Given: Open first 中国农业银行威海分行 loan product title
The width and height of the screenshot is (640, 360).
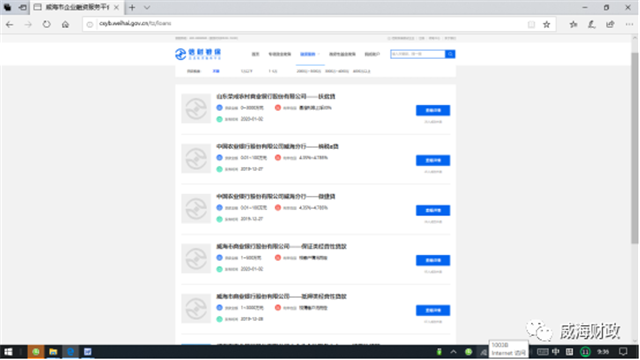Looking at the screenshot, I should (x=277, y=147).
